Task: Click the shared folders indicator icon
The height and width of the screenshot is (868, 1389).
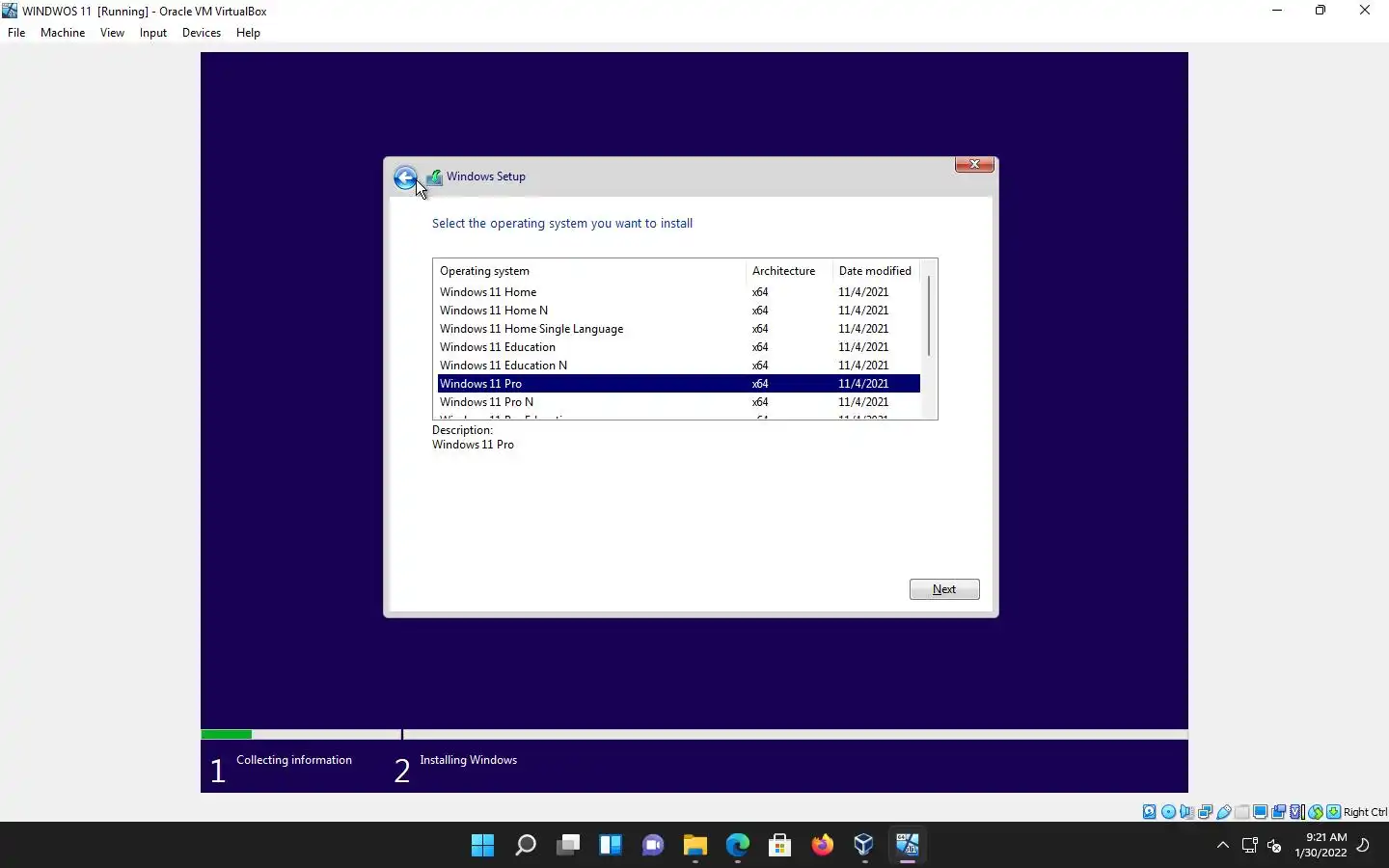Action: [x=1242, y=812]
